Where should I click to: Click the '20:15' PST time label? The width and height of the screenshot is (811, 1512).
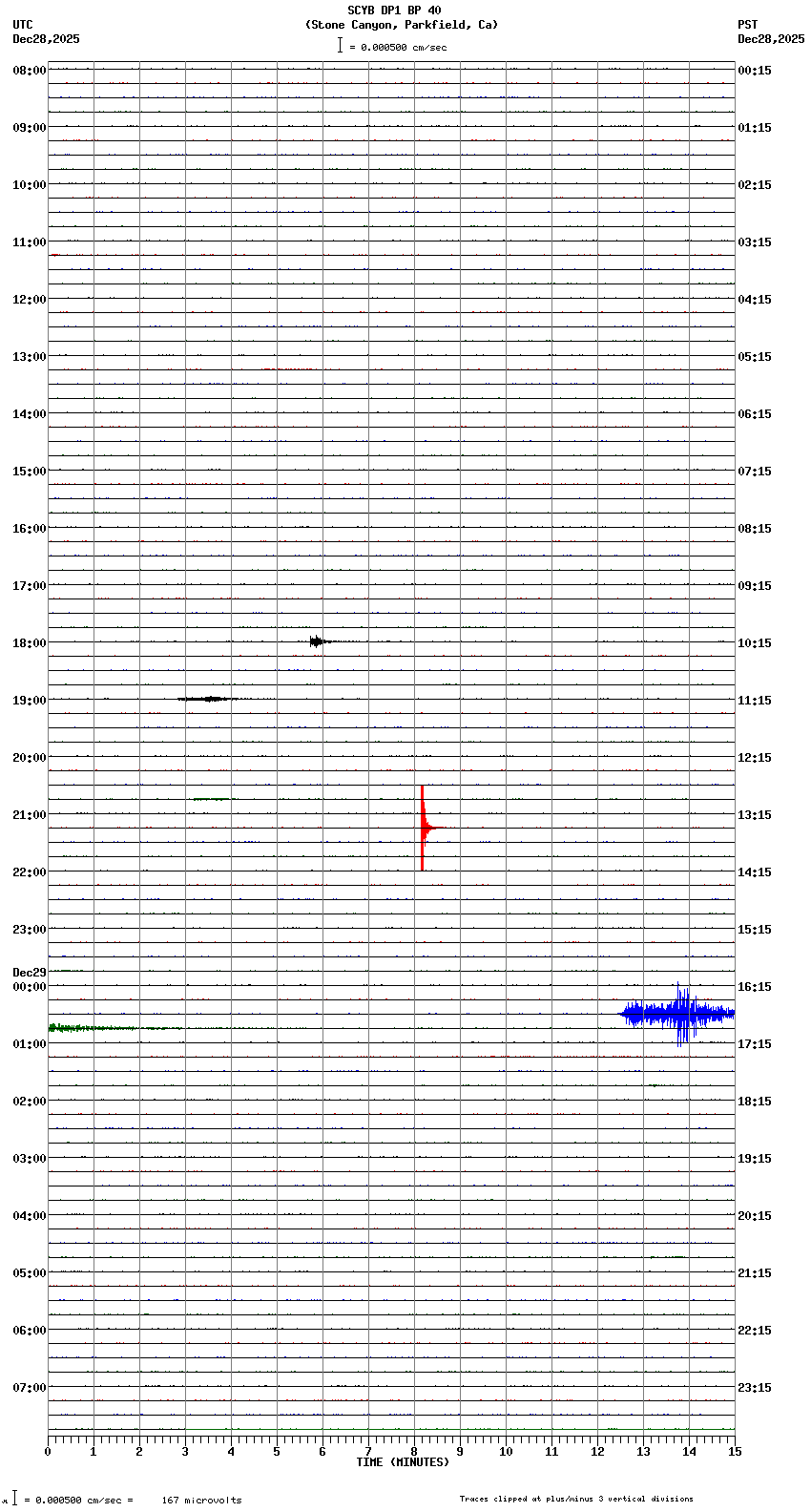pyautogui.click(x=755, y=1216)
